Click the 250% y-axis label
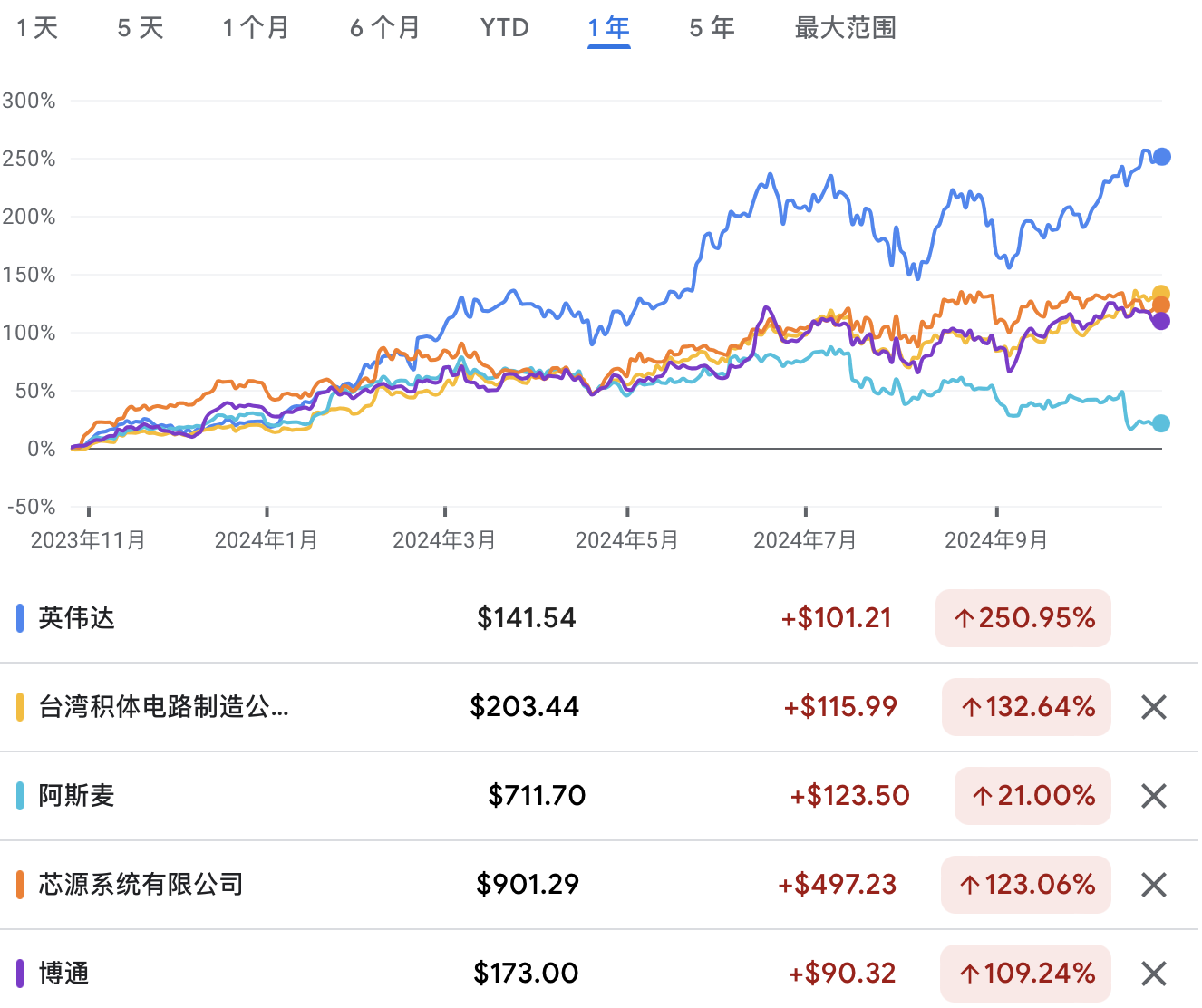This screenshot has height=1008, width=1202. tap(29, 159)
